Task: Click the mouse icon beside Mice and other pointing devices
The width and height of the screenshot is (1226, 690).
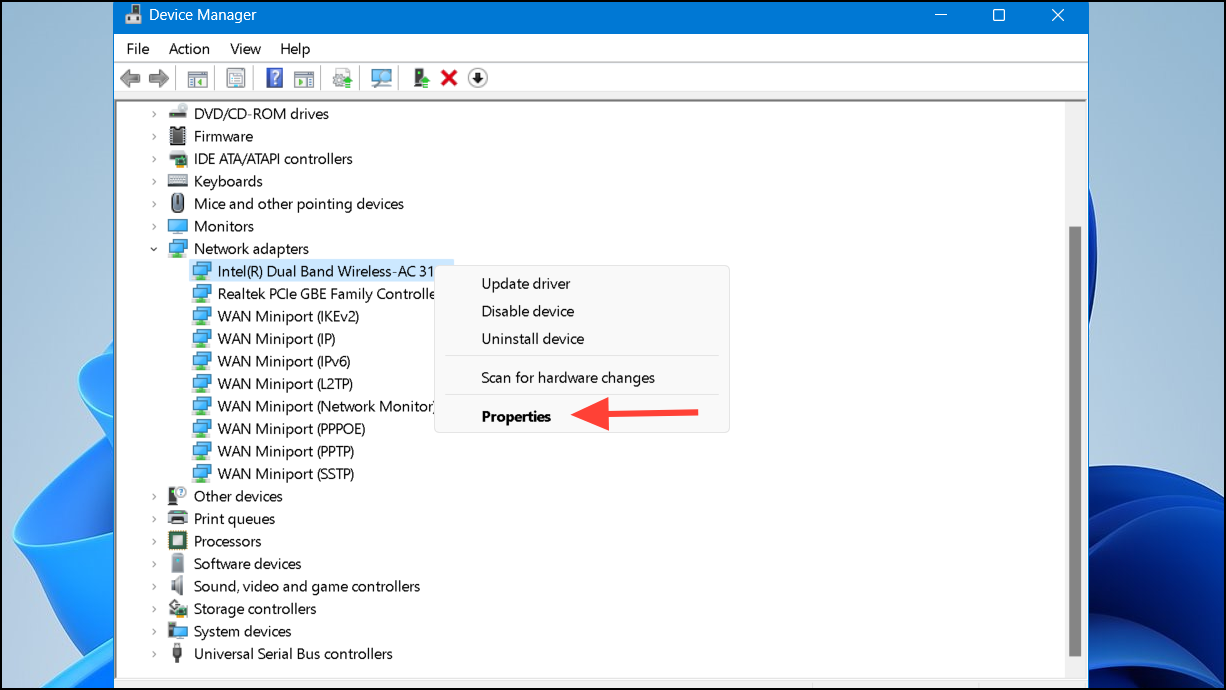Action: 178,204
